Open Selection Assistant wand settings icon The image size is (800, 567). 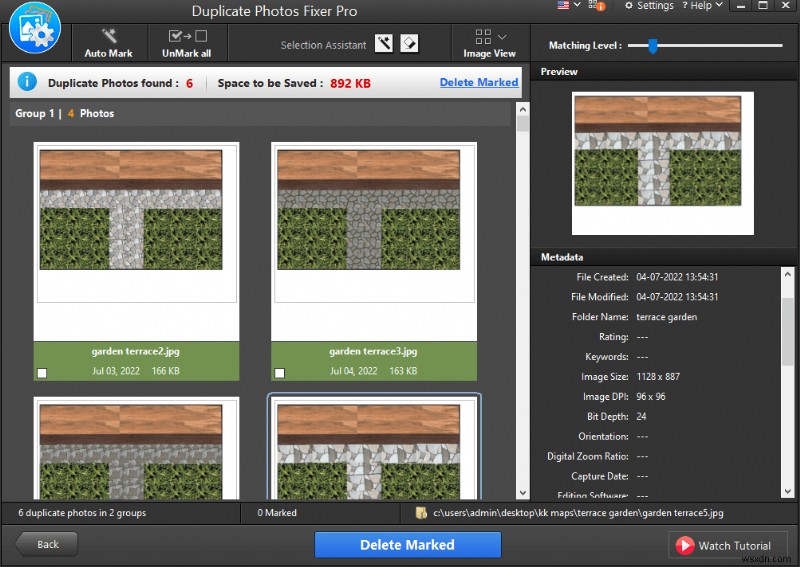384,44
